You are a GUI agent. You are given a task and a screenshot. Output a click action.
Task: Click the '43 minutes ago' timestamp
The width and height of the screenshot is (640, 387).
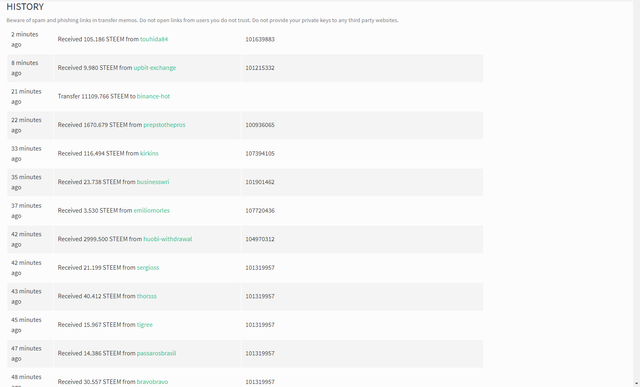coord(26,297)
